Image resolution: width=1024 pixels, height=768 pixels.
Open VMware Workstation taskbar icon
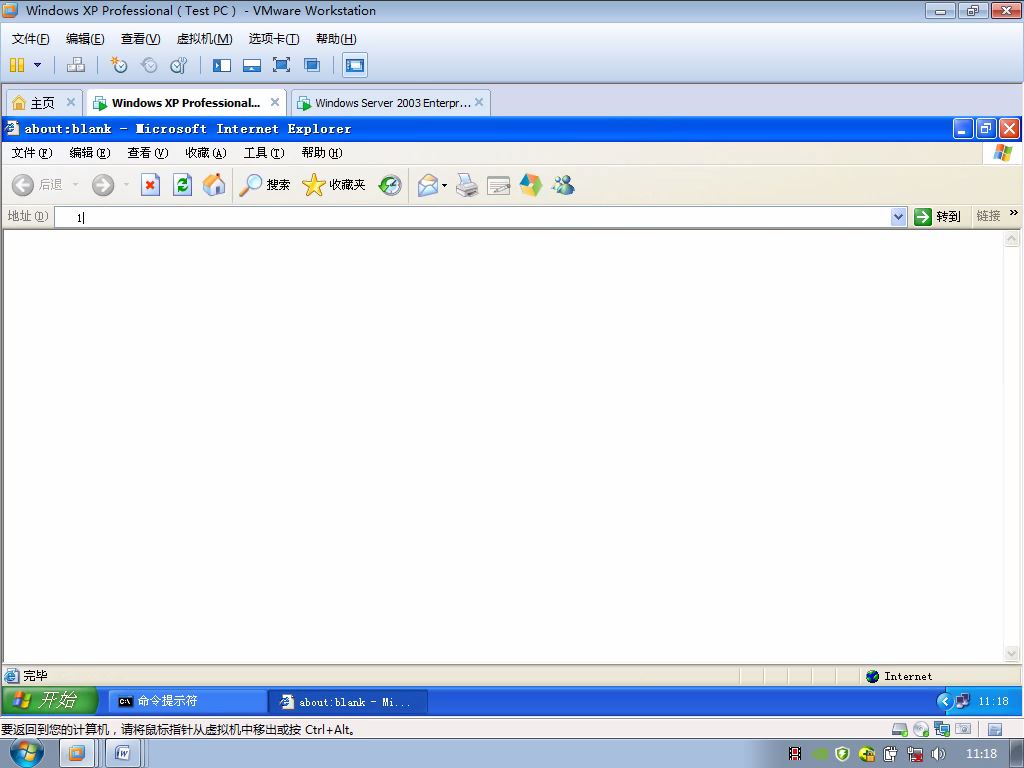click(x=76, y=754)
